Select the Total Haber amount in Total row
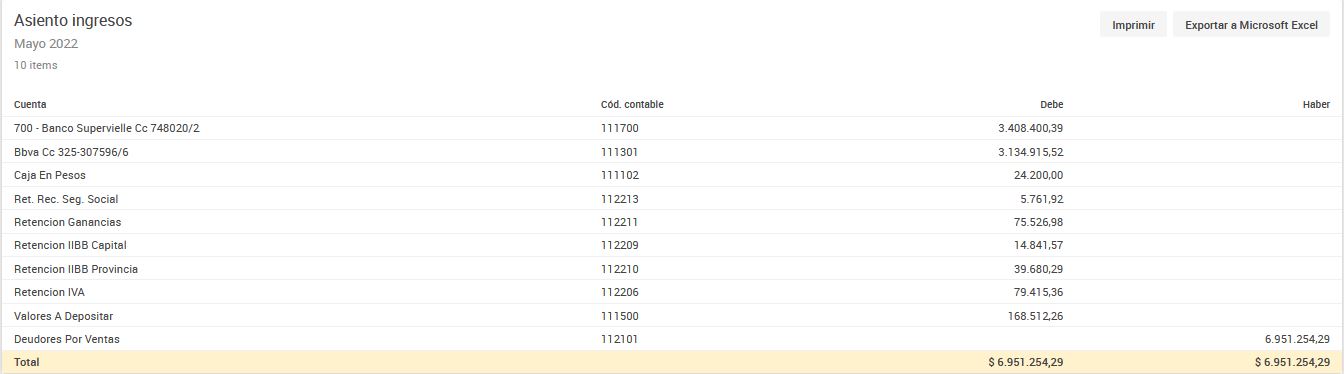This screenshot has width=1344, height=374. point(1292,362)
